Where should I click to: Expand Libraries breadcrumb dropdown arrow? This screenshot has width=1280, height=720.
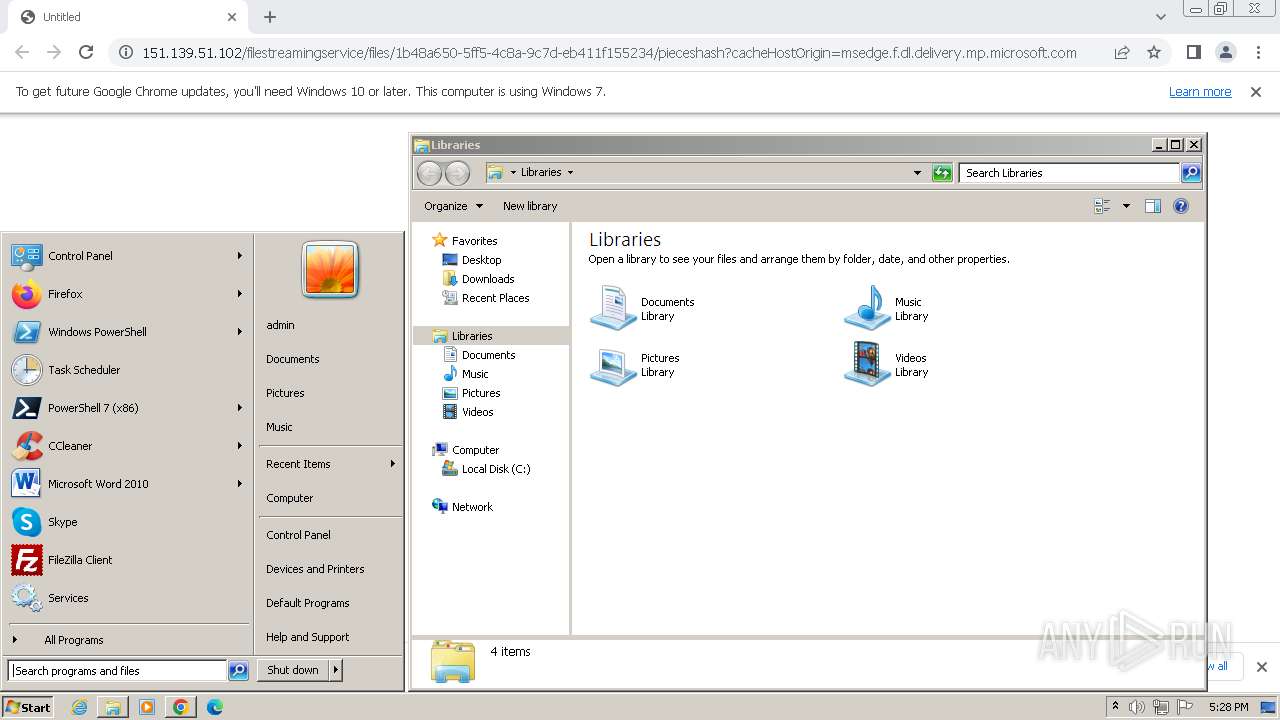570,172
